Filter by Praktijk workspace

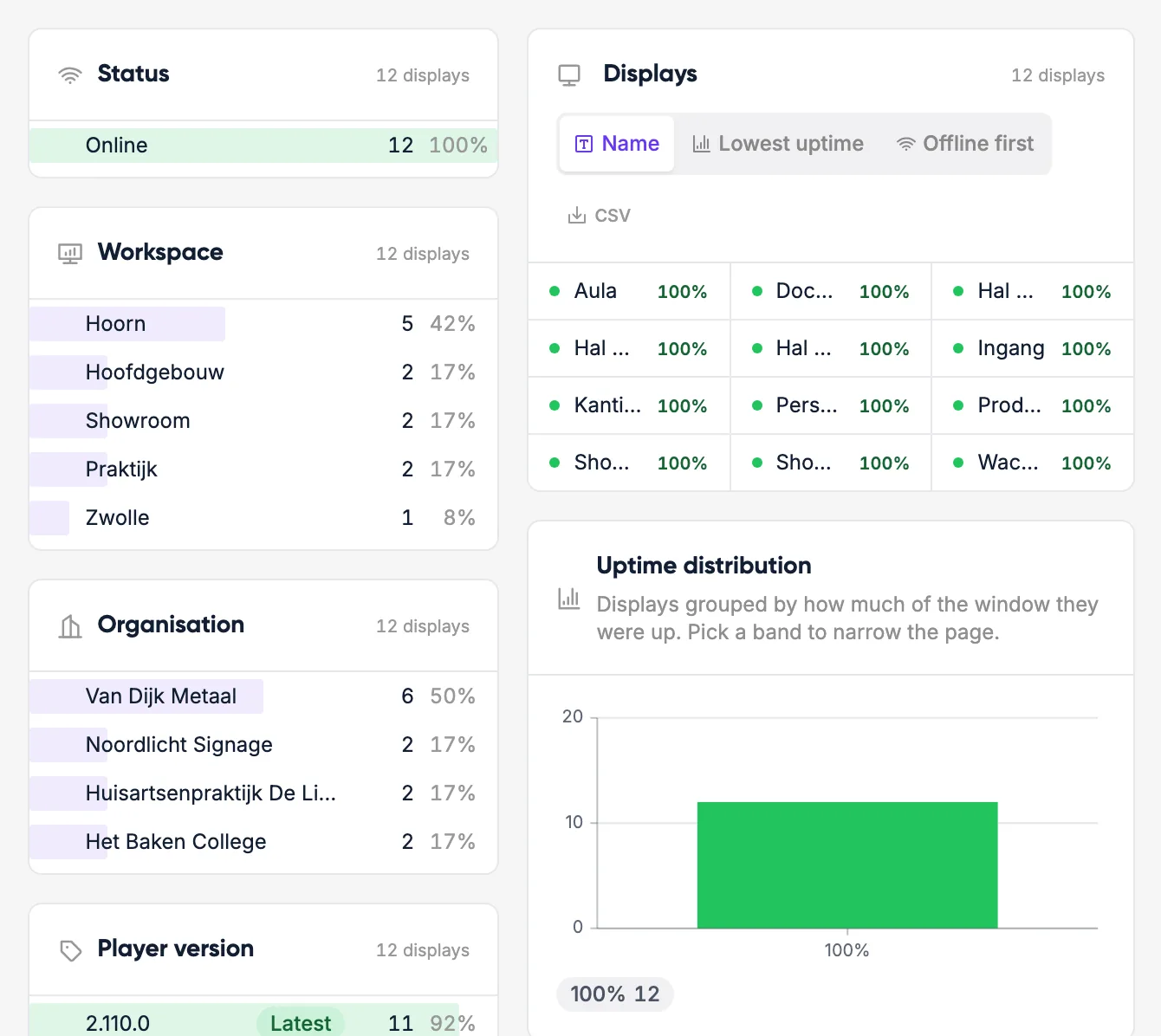263,469
